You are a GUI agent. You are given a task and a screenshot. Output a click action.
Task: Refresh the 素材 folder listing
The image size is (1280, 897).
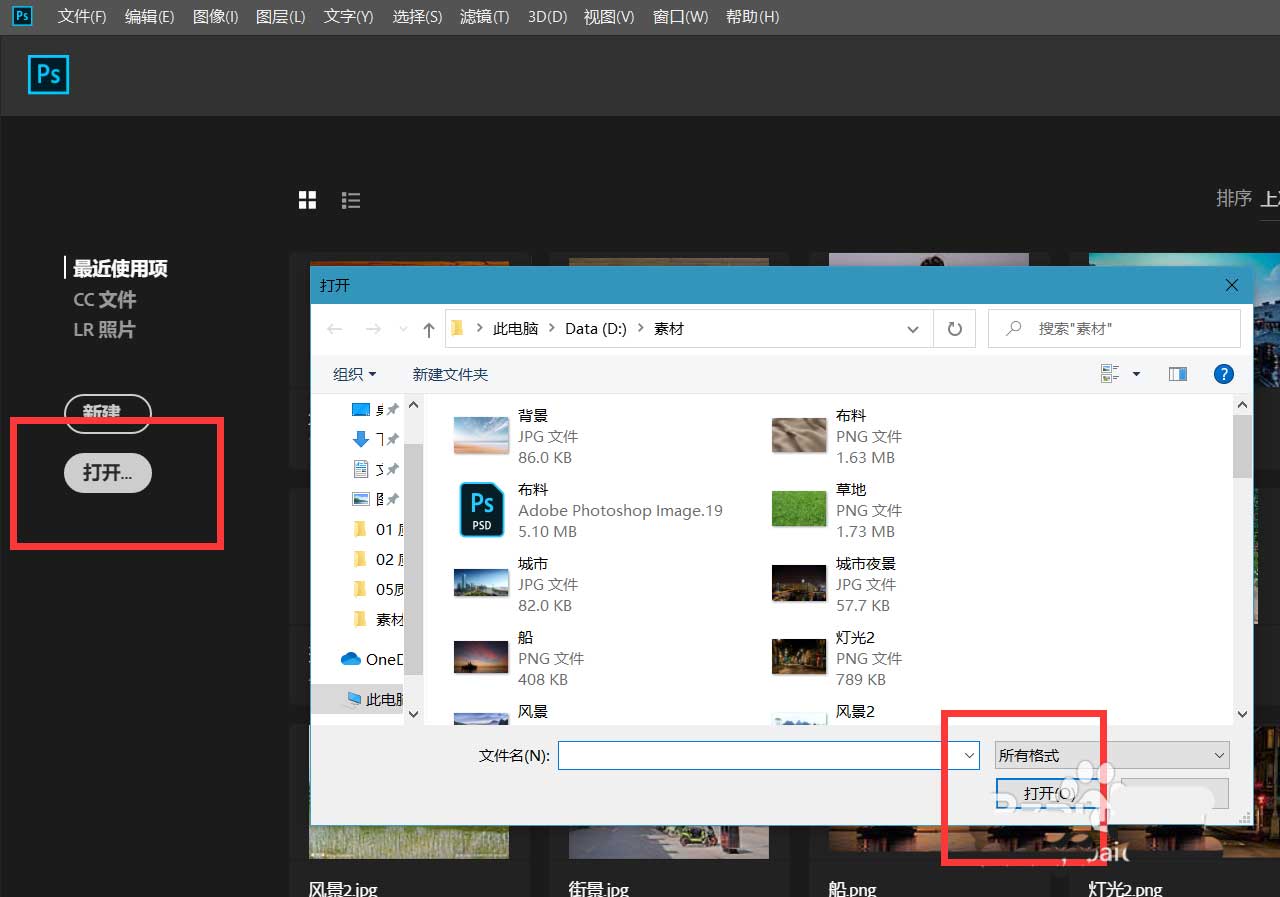pyautogui.click(x=955, y=328)
